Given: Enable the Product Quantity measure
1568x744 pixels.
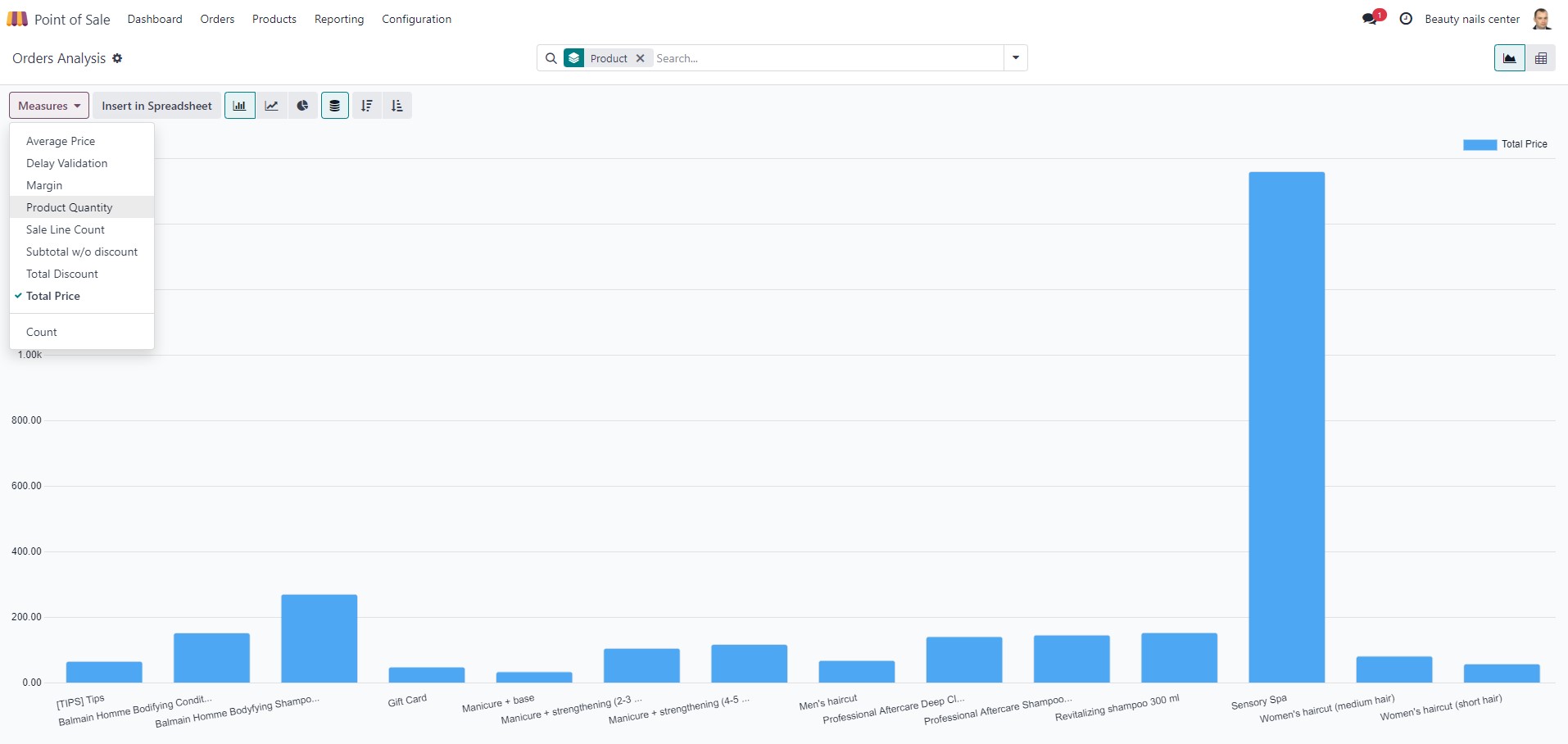Looking at the screenshot, I should click(x=70, y=207).
